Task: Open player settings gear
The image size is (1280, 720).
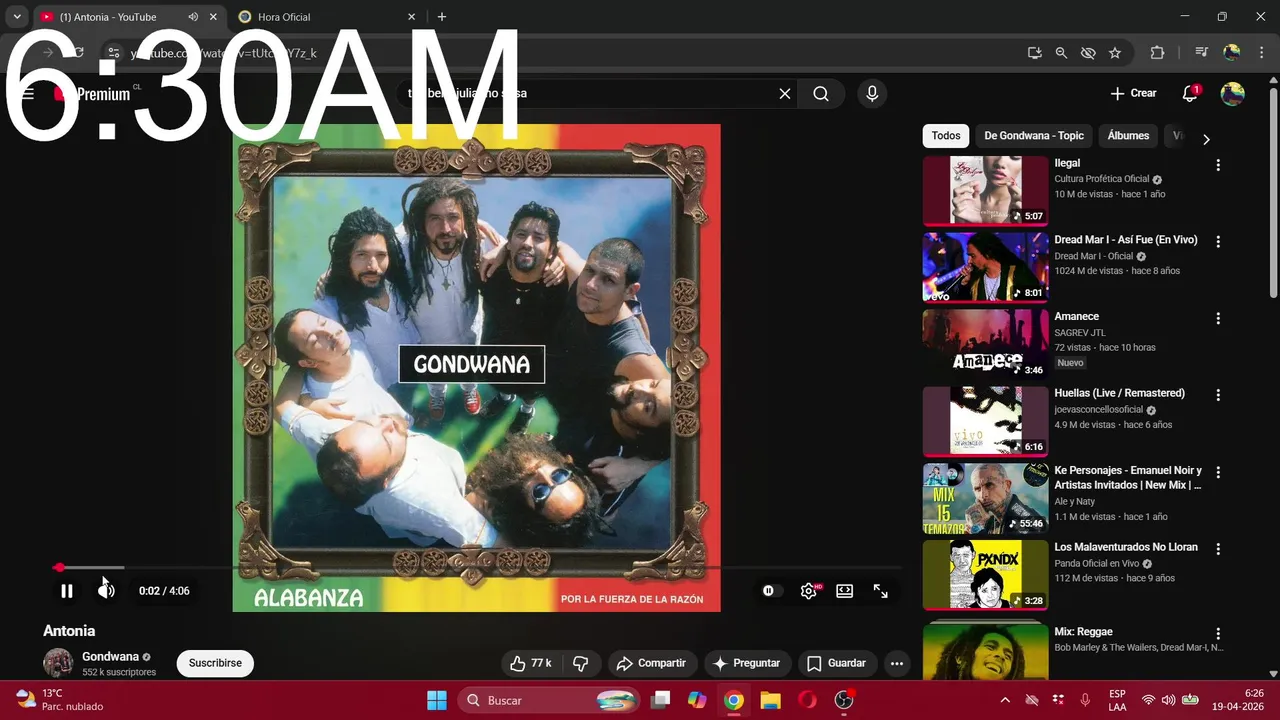Action: (x=809, y=591)
